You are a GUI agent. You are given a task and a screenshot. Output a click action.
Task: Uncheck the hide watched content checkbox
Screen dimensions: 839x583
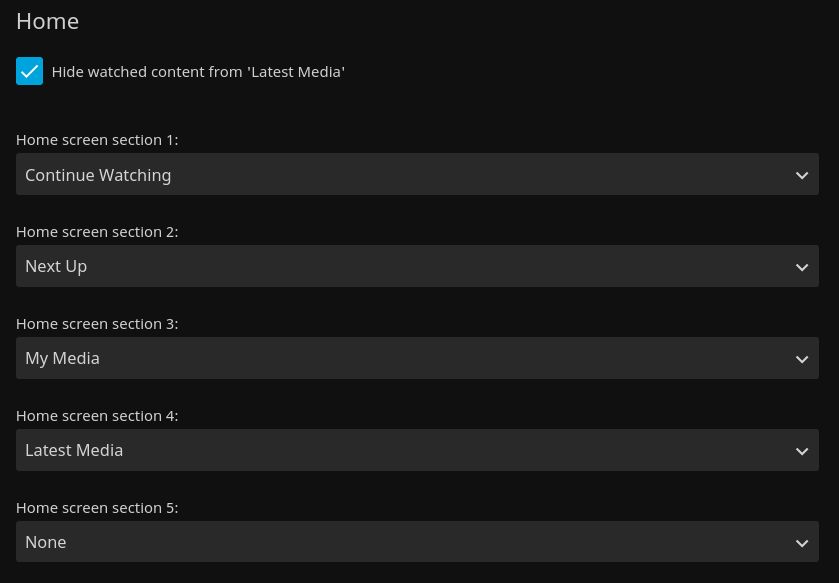pyautogui.click(x=29, y=71)
